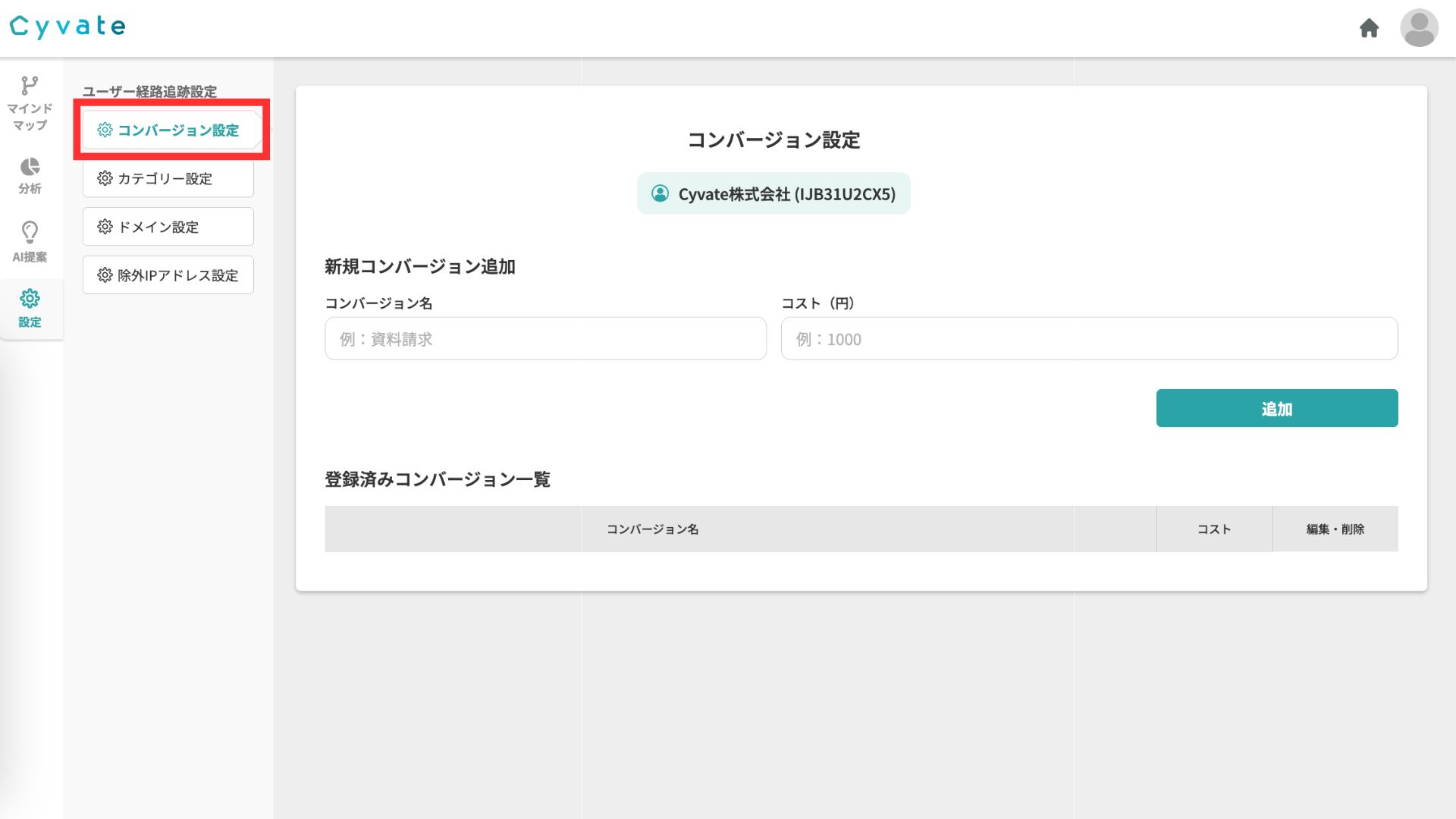Open カテゴリー設定 menu item
Image resolution: width=1456 pixels, height=819 pixels.
(x=168, y=179)
